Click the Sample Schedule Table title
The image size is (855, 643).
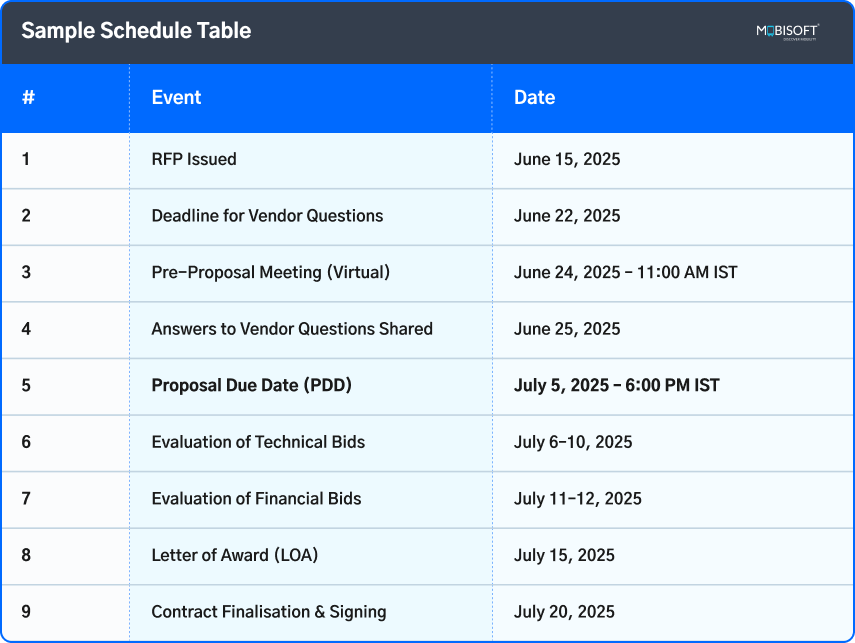(x=136, y=31)
